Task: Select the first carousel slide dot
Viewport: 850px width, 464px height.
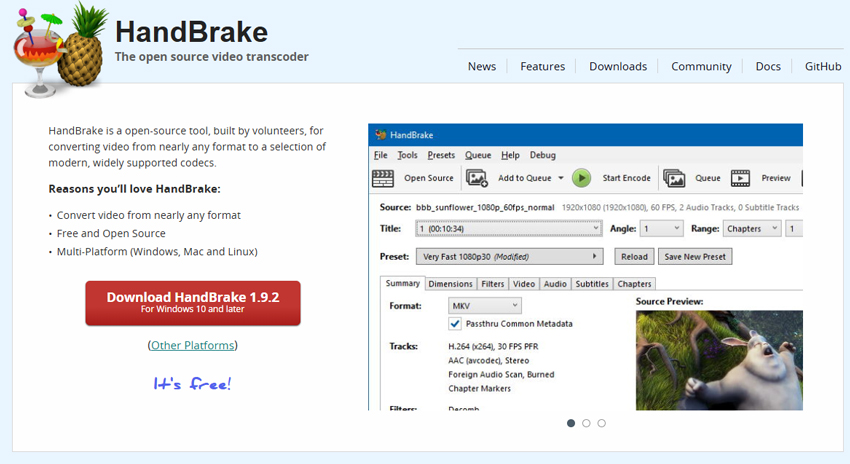Action: tap(571, 423)
